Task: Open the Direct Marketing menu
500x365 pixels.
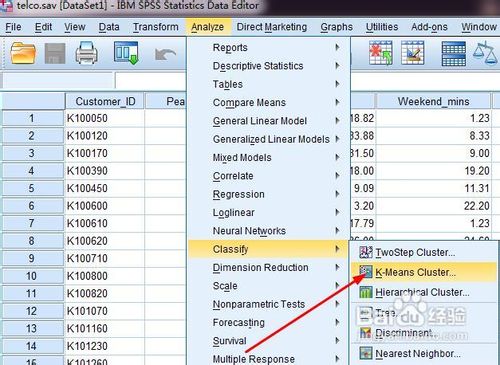Action: tap(272, 27)
